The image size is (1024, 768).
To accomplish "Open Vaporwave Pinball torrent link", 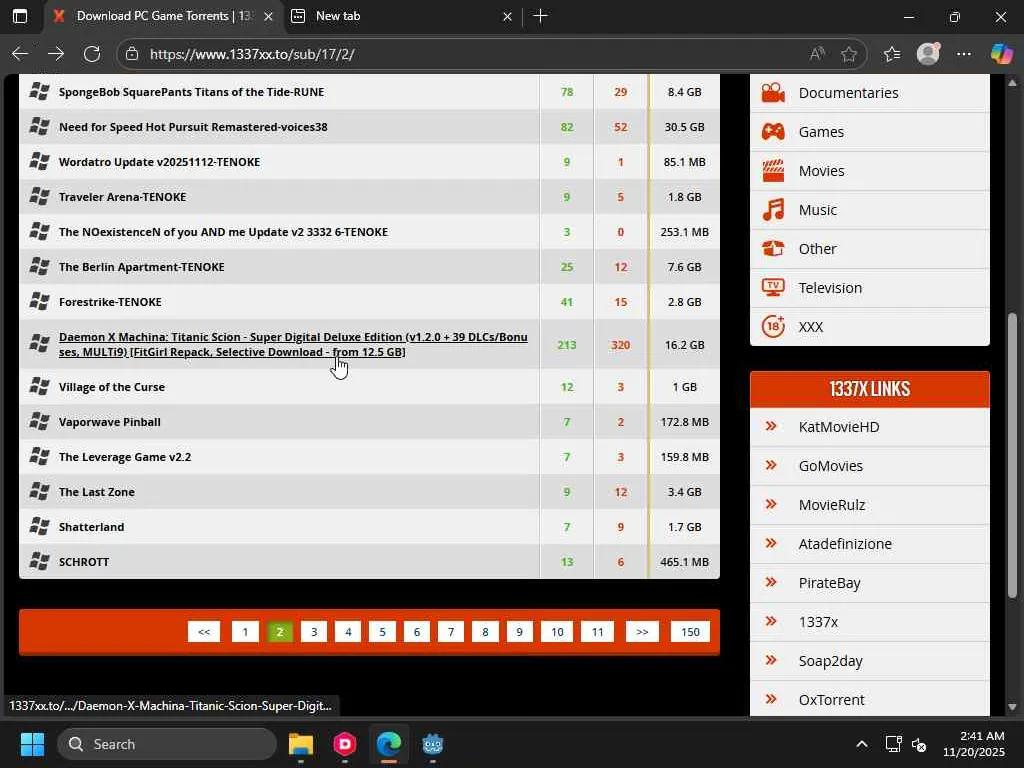I will [110, 422].
